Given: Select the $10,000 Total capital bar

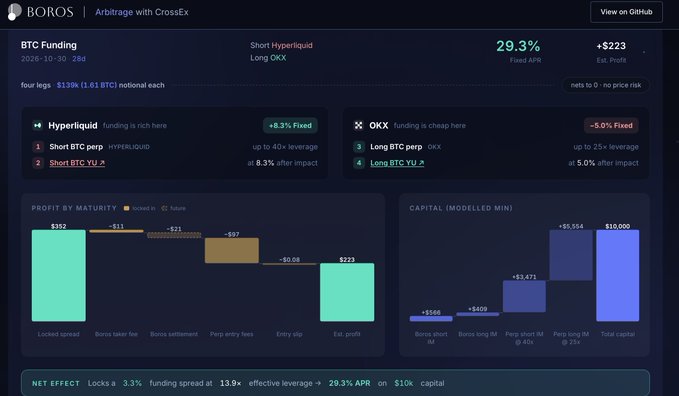Looking at the screenshot, I should pos(618,276).
